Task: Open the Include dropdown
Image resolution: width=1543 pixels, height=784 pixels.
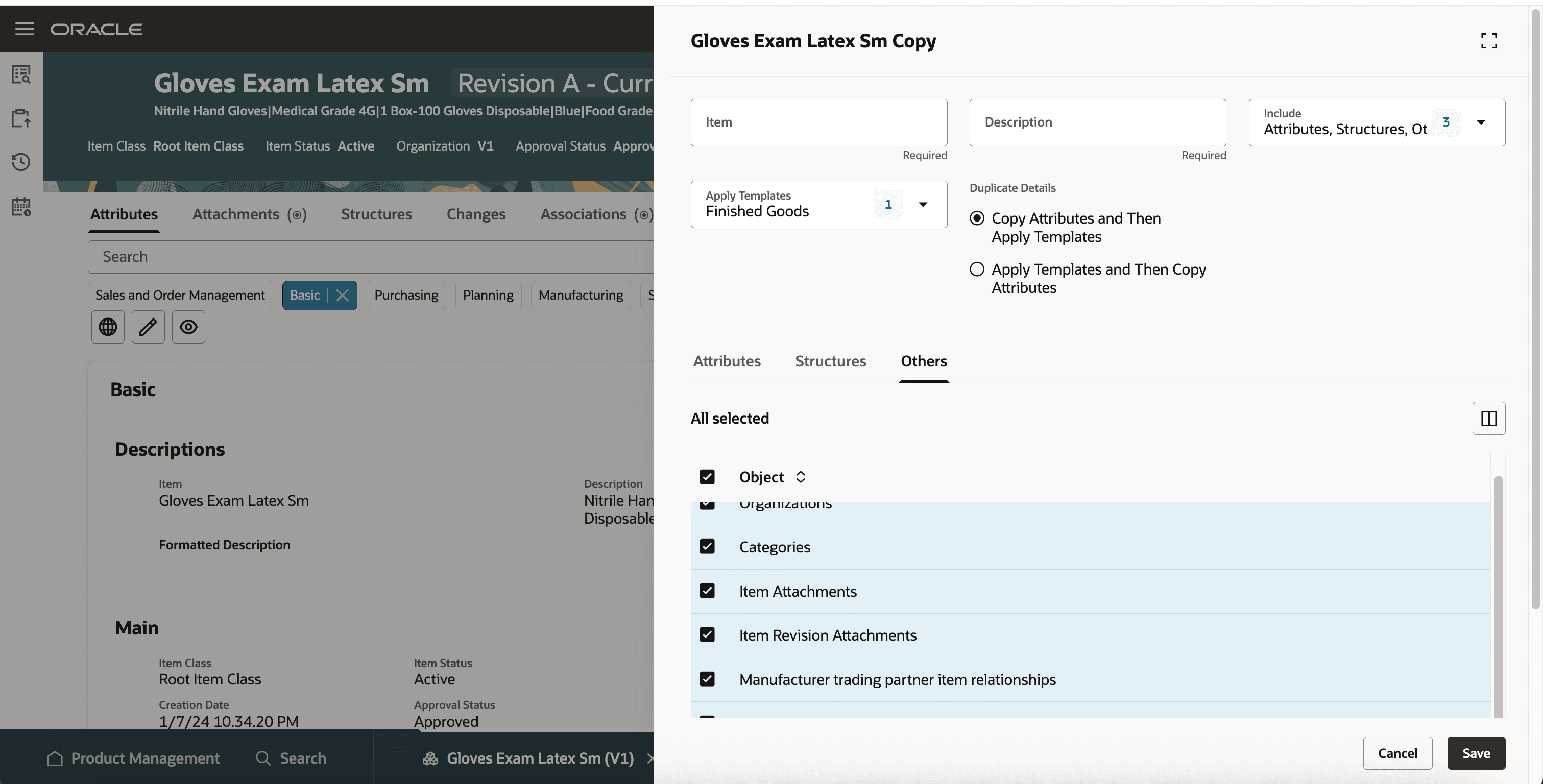Action: pyautogui.click(x=1481, y=122)
